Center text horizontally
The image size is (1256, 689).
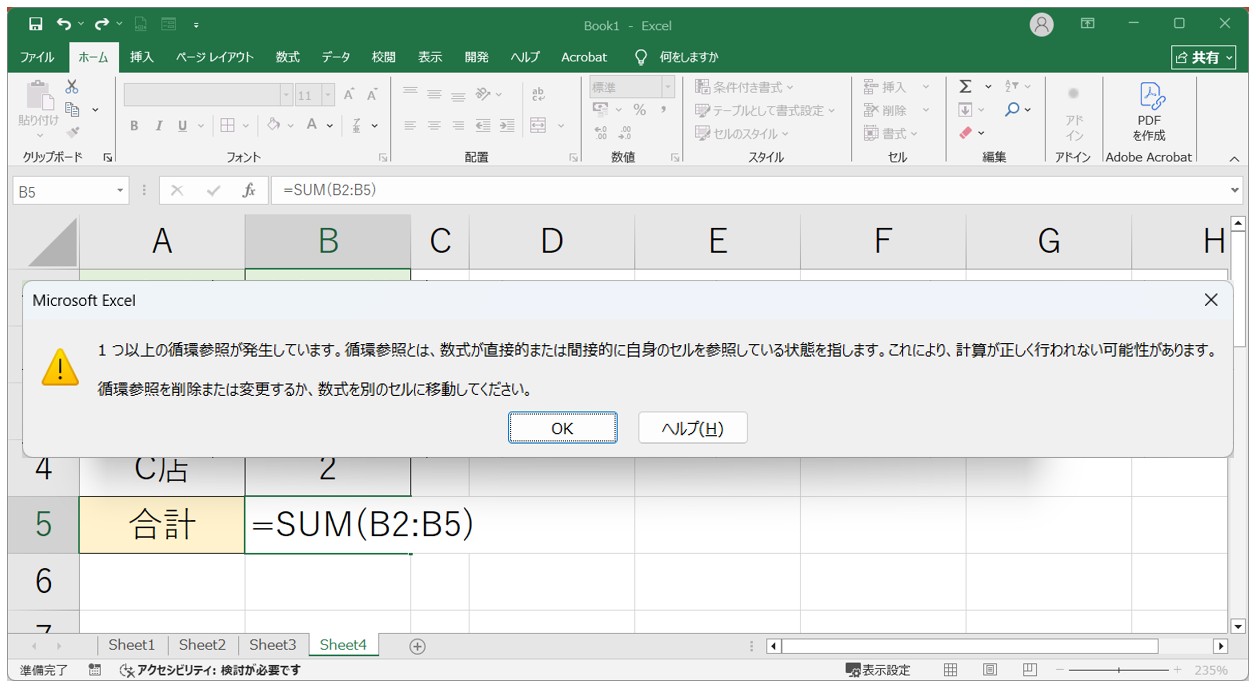click(x=434, y=125)
